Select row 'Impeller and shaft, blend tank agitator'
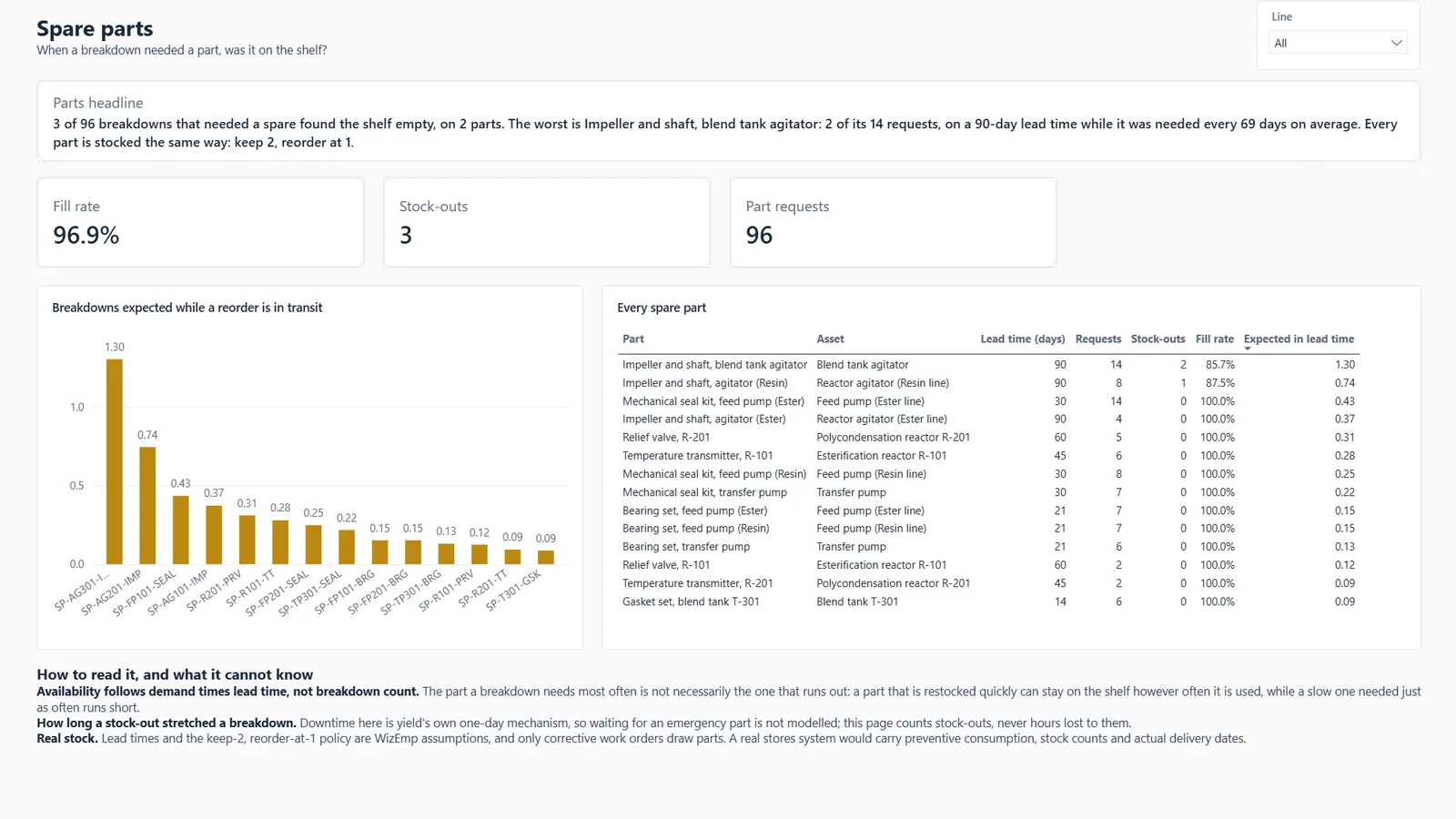 point(988,364)
